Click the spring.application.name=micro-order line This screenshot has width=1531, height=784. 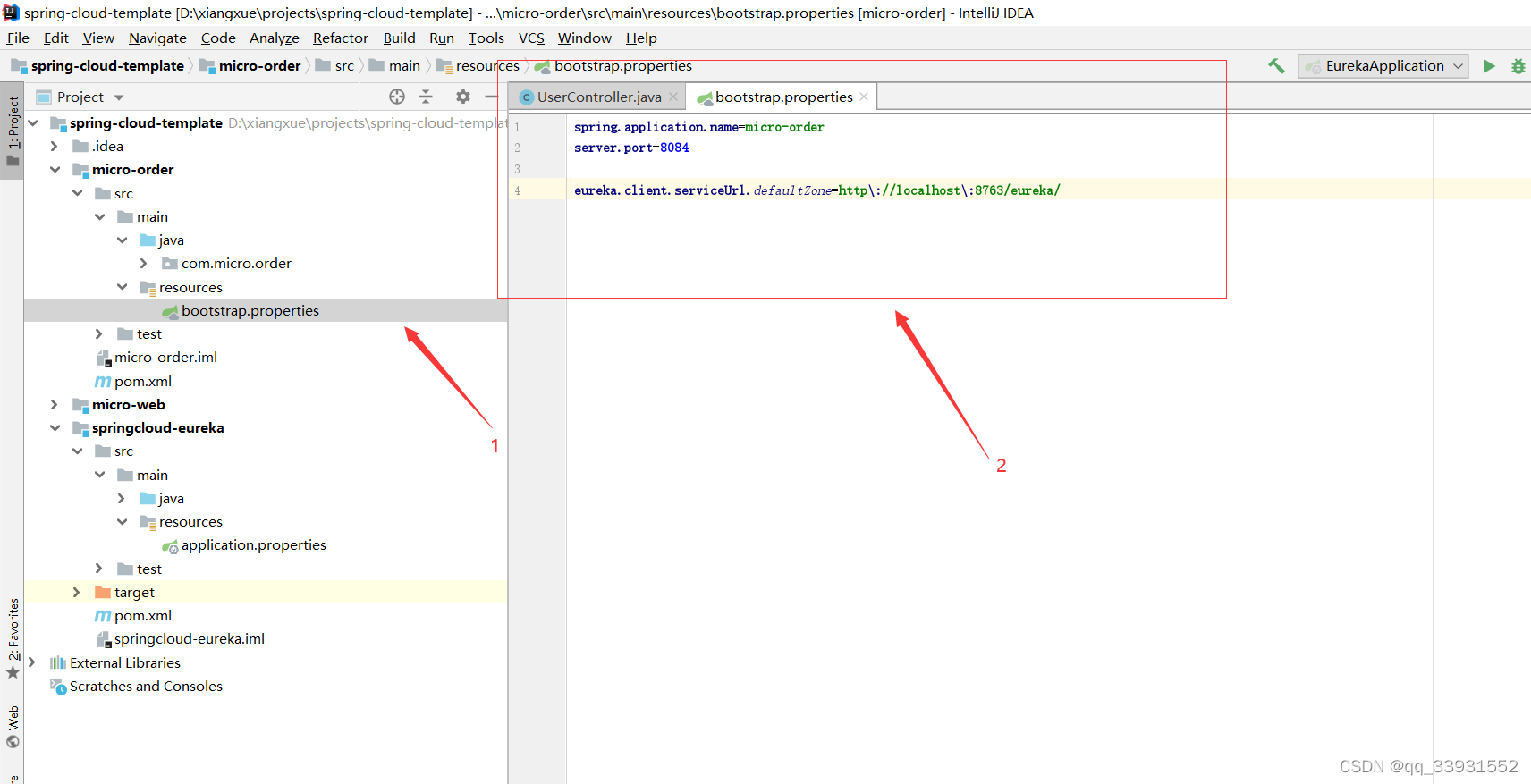699,127
